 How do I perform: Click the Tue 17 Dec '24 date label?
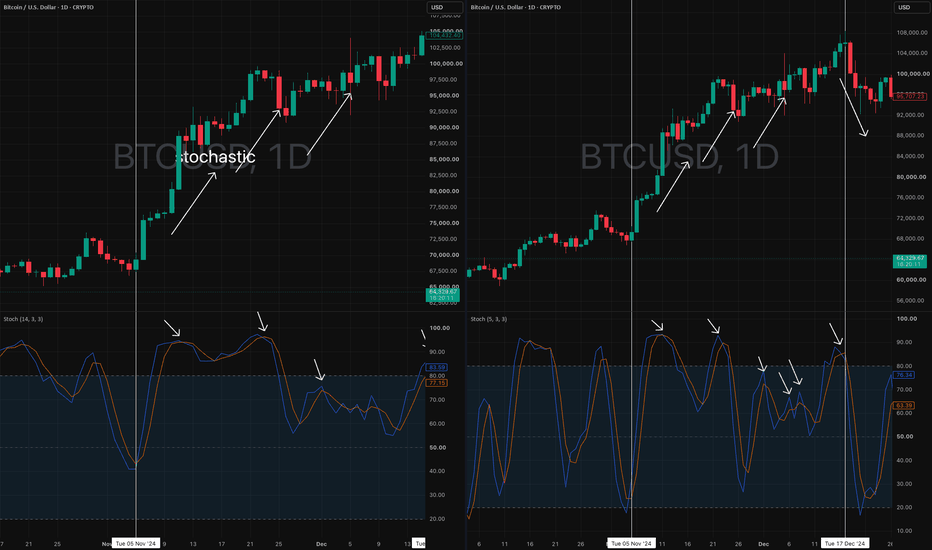(845, 543)
